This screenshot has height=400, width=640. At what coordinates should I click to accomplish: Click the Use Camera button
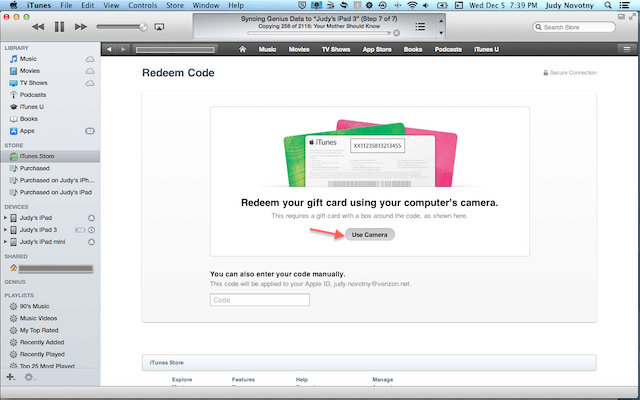tap(370, 235)
